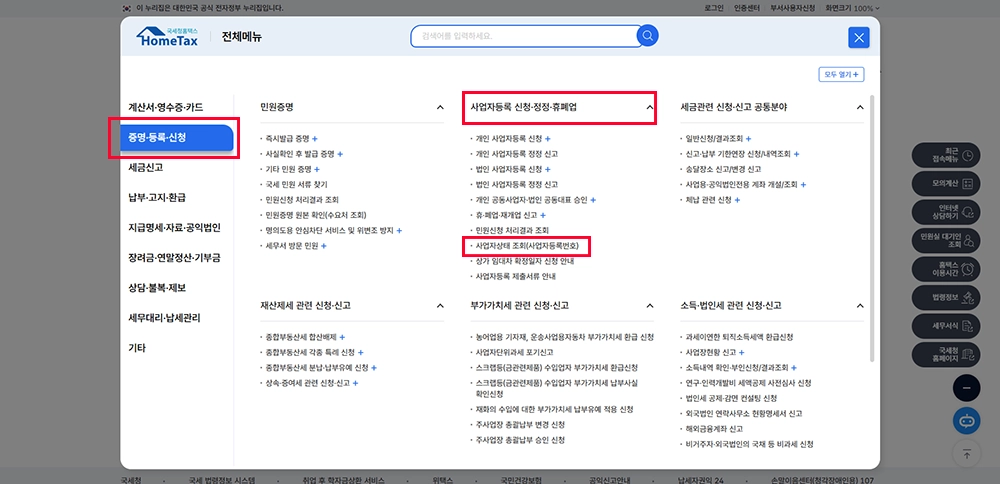Expand plus next to 기타 민원 증명
This screenshot has height=484, width=1000.
[x=317, y=169]
